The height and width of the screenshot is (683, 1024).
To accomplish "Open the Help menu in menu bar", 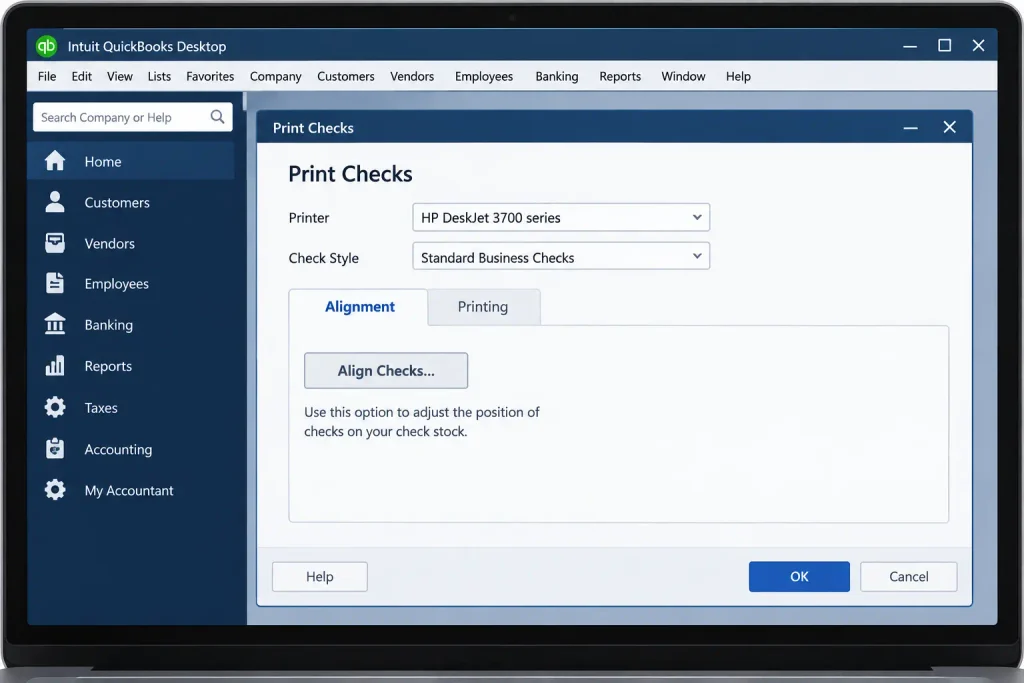I will (x=738, y=76).
